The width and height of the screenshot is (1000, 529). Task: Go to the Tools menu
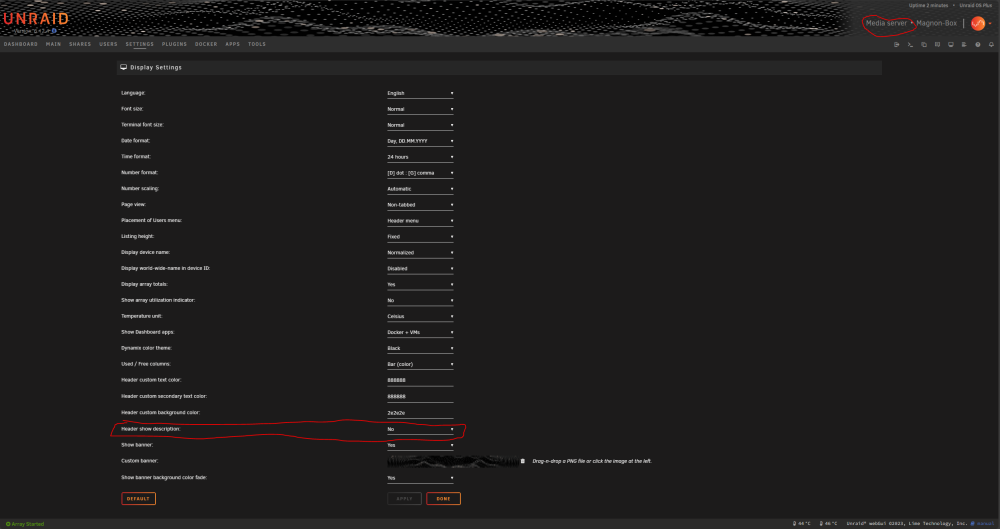[257, 45]
